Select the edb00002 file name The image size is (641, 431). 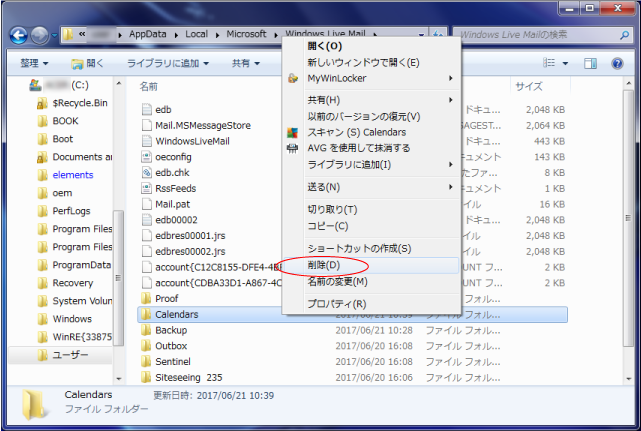pyautogui.click(x=176, y=220)
